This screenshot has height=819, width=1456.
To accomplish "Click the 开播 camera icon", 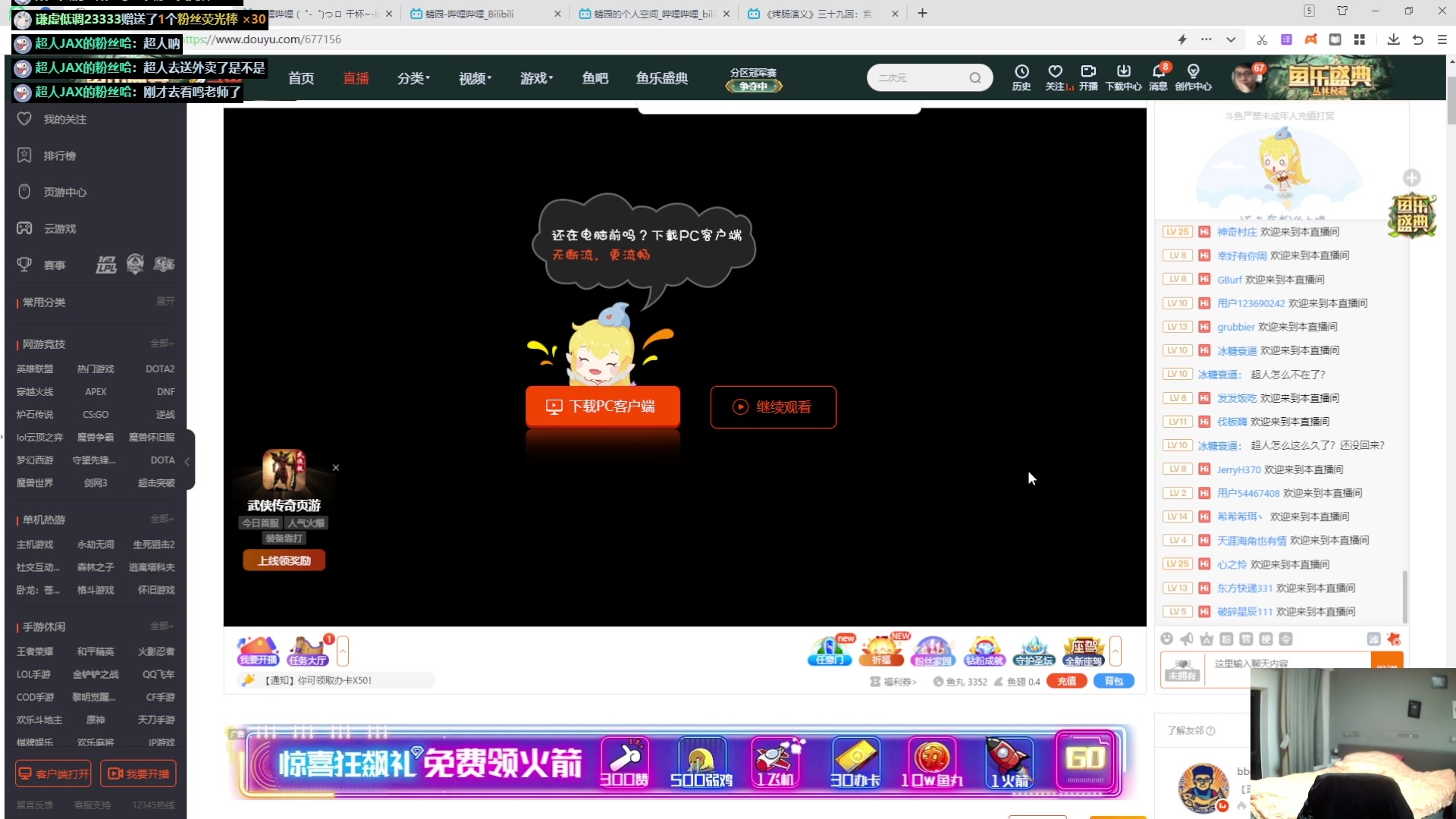I will (x=1088, y=77).
